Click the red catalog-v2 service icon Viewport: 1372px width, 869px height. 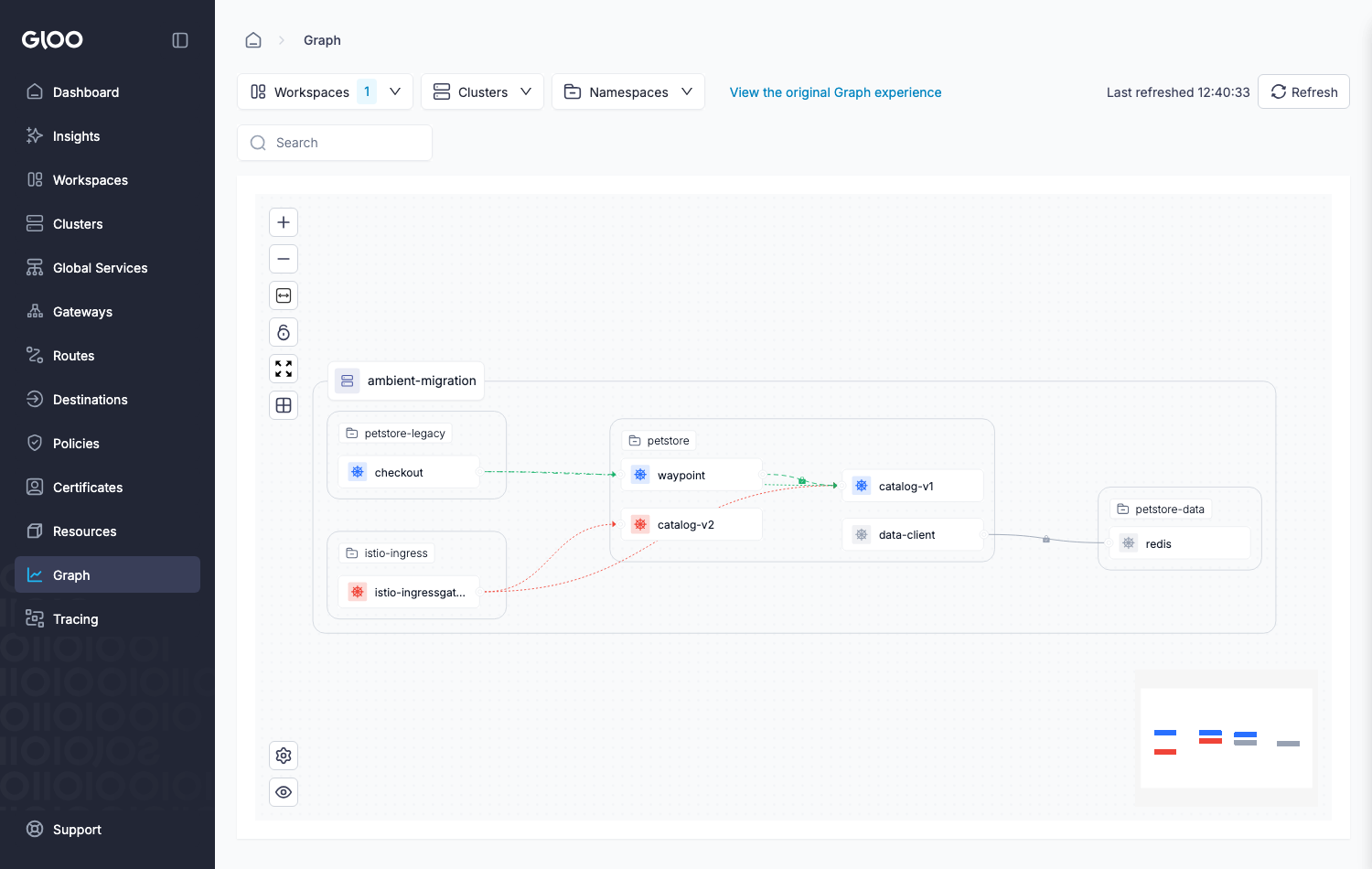click(640, 524)
